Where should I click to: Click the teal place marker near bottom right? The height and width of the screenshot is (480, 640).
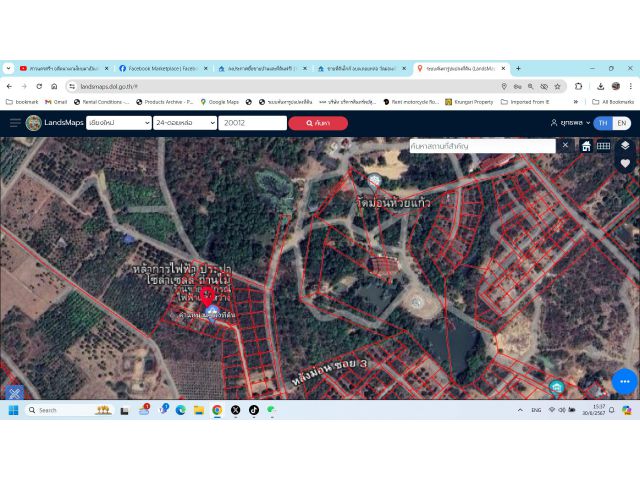pyautogui.click(x=556, y=387)
